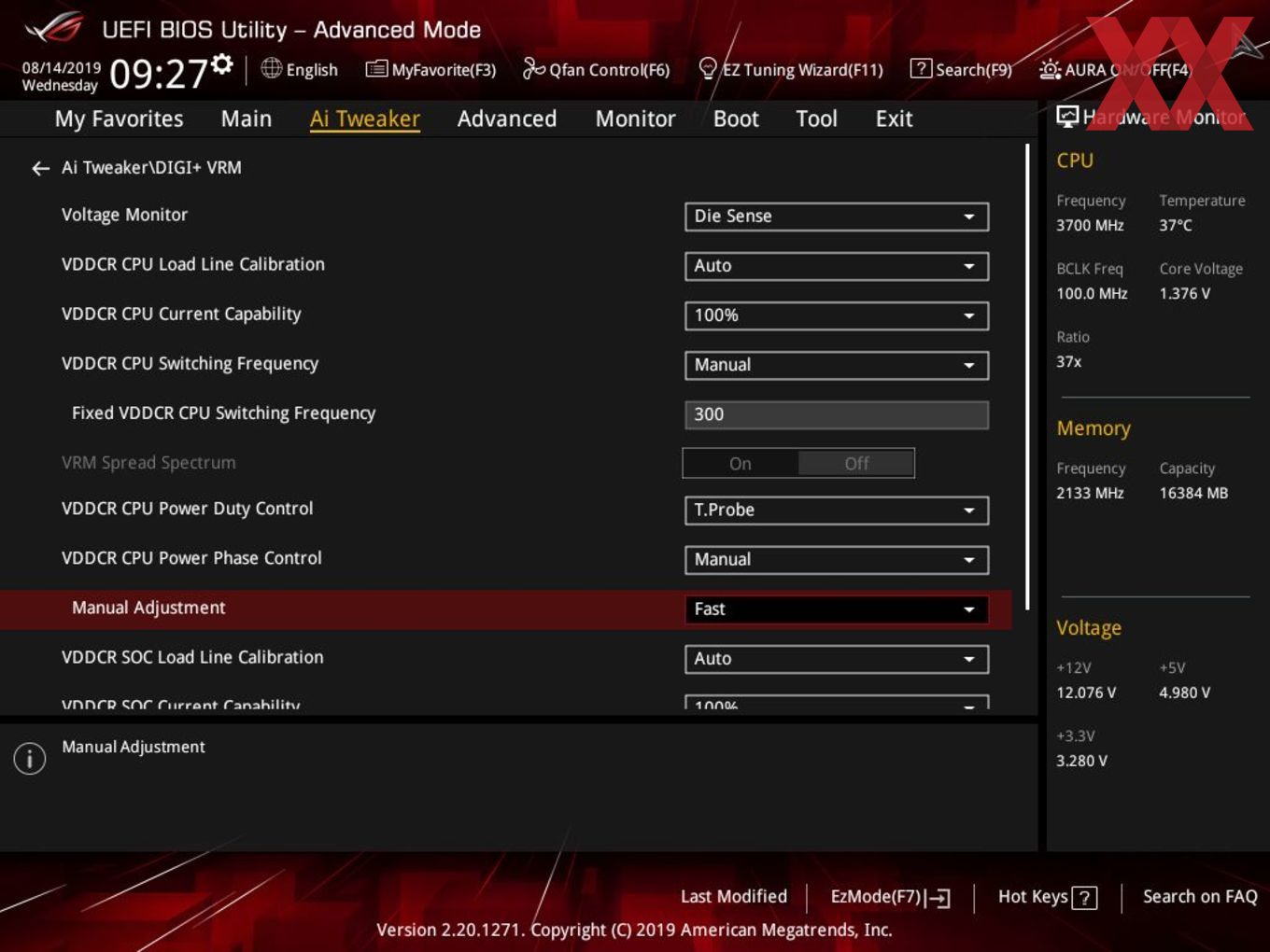Select VDDCR CPU Switching Frequency label
This screenshot has height=952, width=1270.
(190, 363)
